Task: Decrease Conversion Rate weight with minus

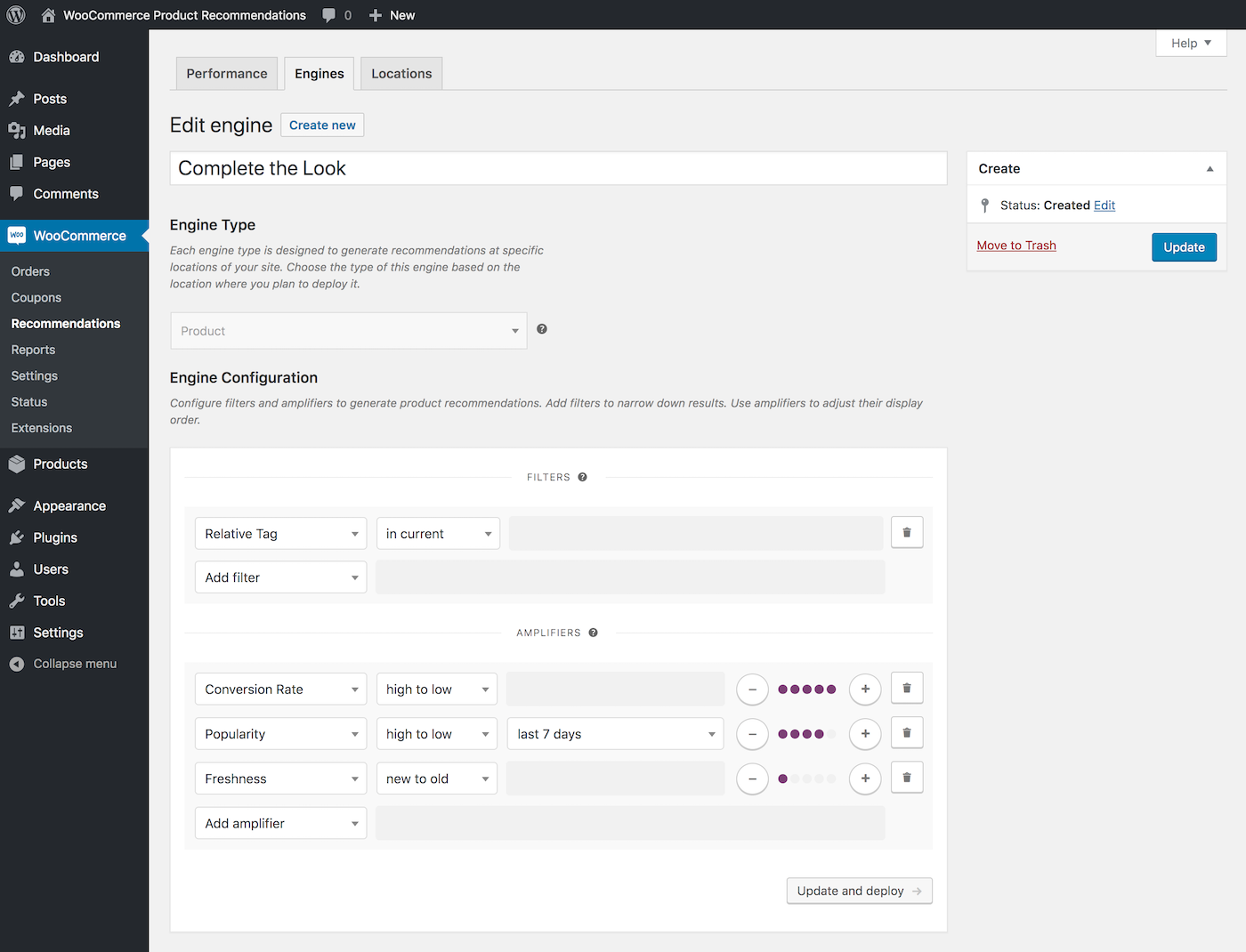Action: [752, 690]
